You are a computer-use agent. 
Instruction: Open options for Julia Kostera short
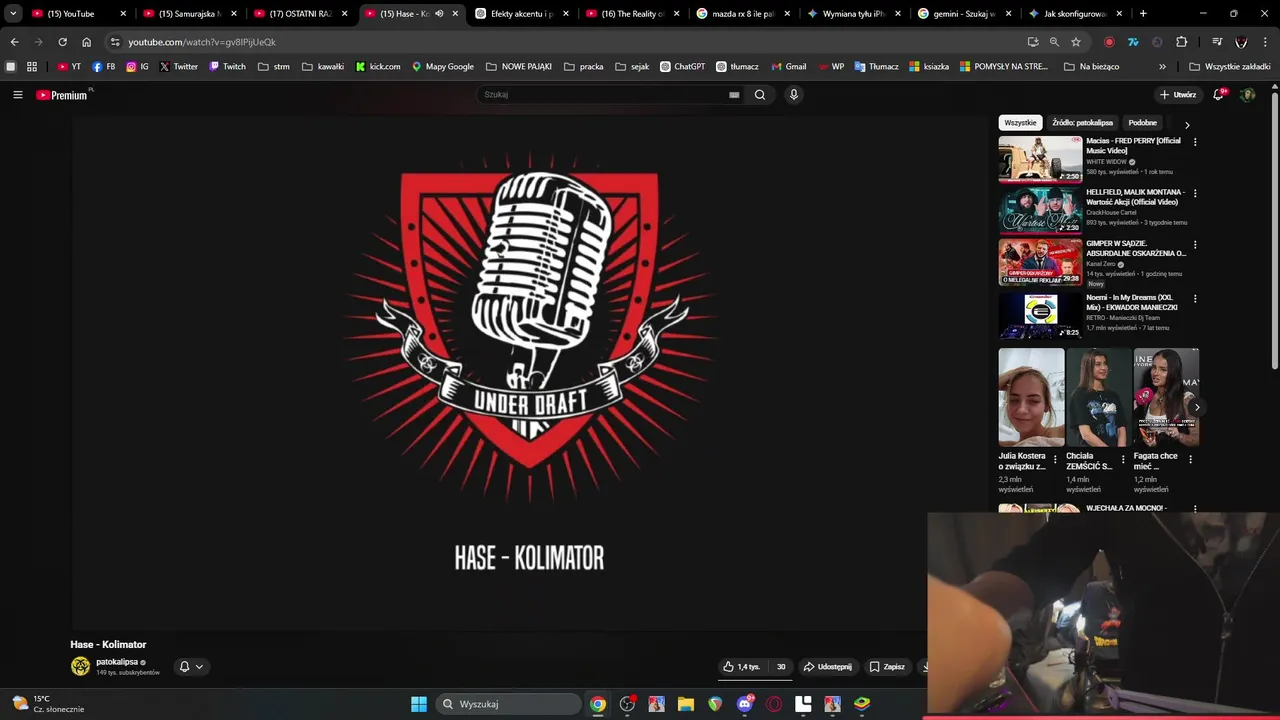click(1055, 459)
